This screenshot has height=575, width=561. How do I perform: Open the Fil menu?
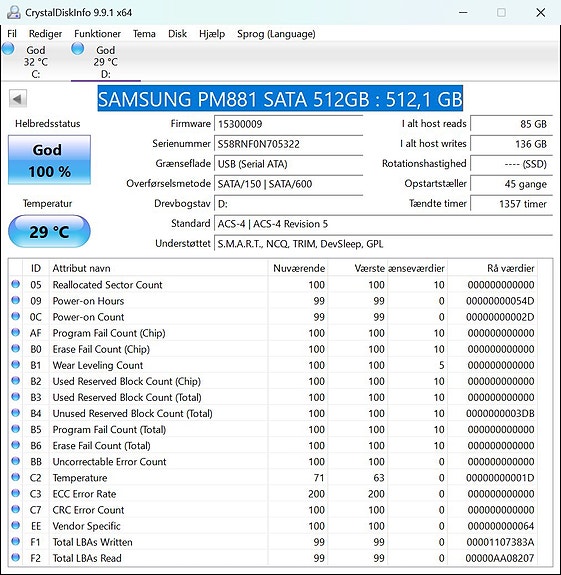(12, 34)
